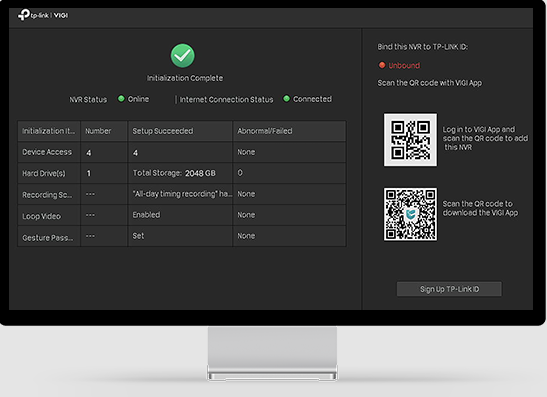
Task: Select the Loop Video row label
Action: coord(42,216)
